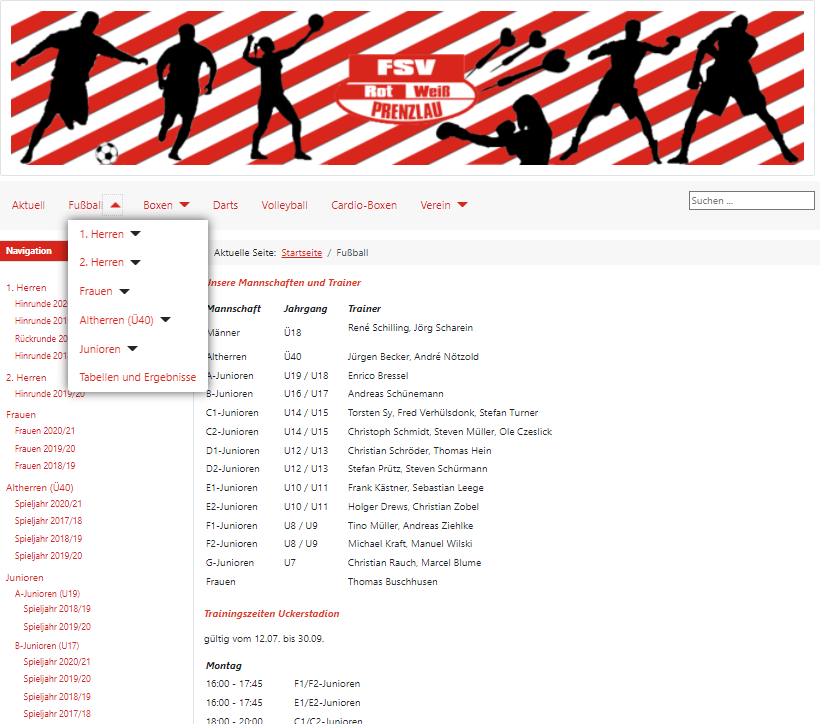Expand the Boxen dropdown arrow
Viewport: 827px width, 724px height.
[x=184, y=205]
